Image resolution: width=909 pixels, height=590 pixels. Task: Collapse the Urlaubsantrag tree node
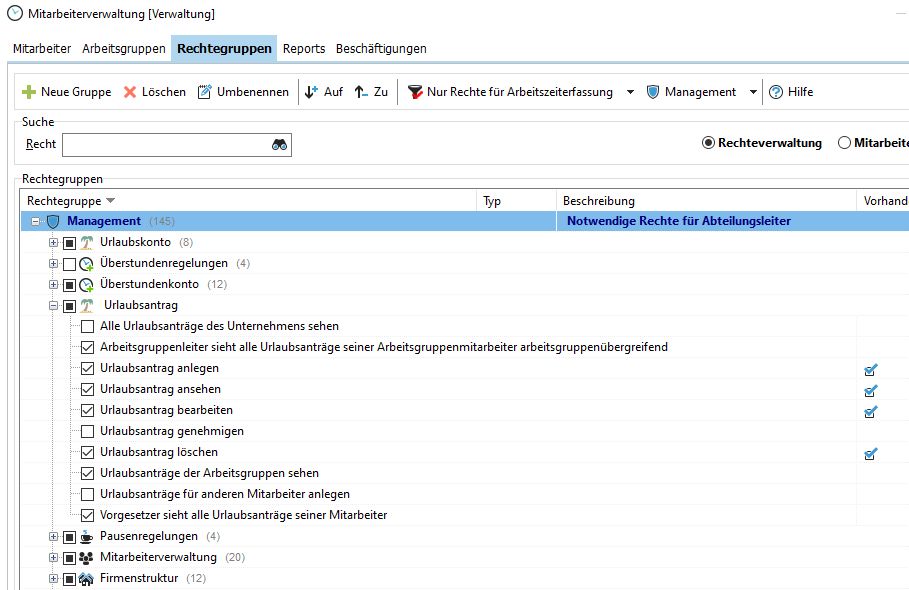51,305
